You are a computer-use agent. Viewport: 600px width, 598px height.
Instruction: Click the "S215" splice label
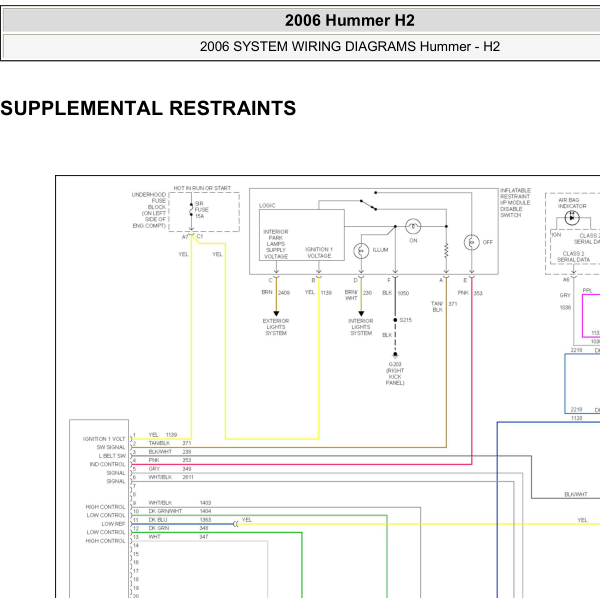coord(406,320)
